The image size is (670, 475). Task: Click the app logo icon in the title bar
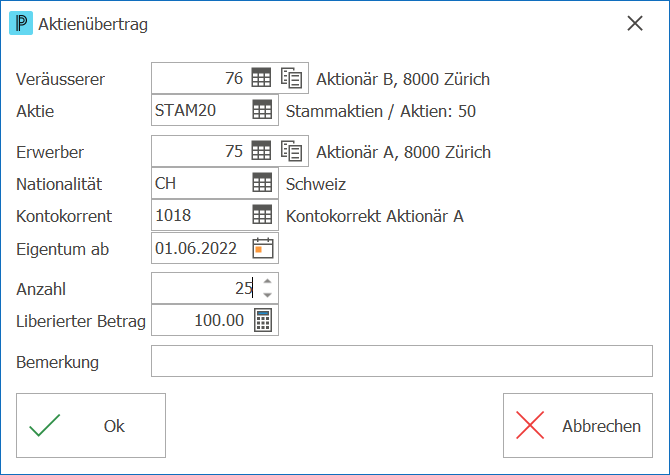point(21,23)
